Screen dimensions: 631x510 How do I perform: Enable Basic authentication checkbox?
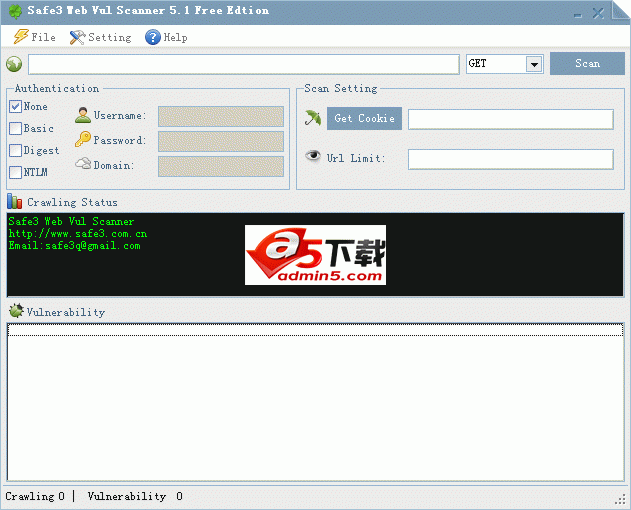[15, 128]
